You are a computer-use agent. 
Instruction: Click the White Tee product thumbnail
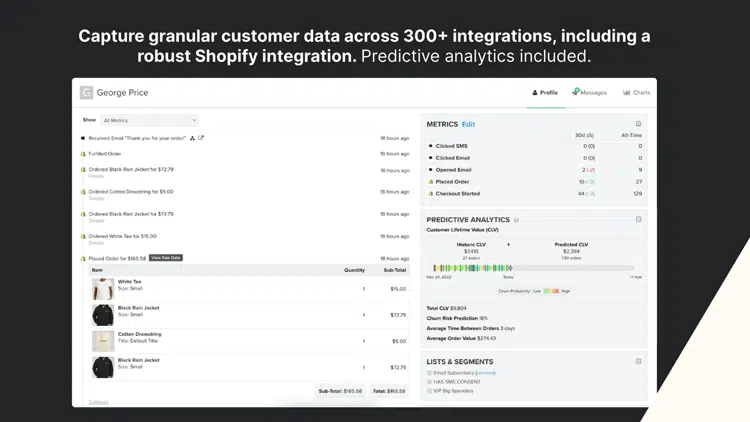pos(103,289)
